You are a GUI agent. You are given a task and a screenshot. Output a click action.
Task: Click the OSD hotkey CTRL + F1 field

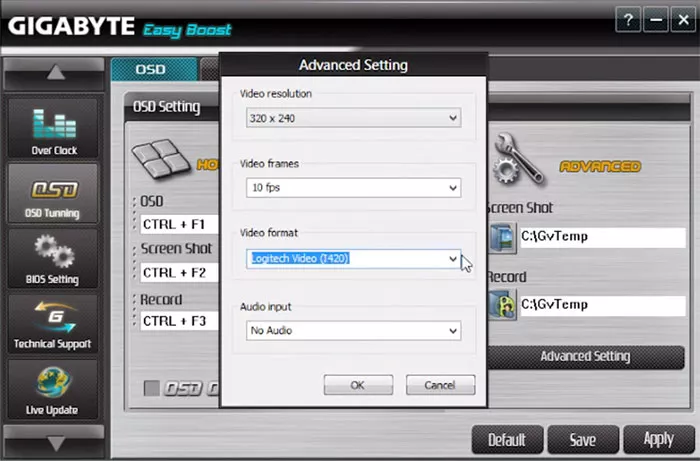[179, 224]
